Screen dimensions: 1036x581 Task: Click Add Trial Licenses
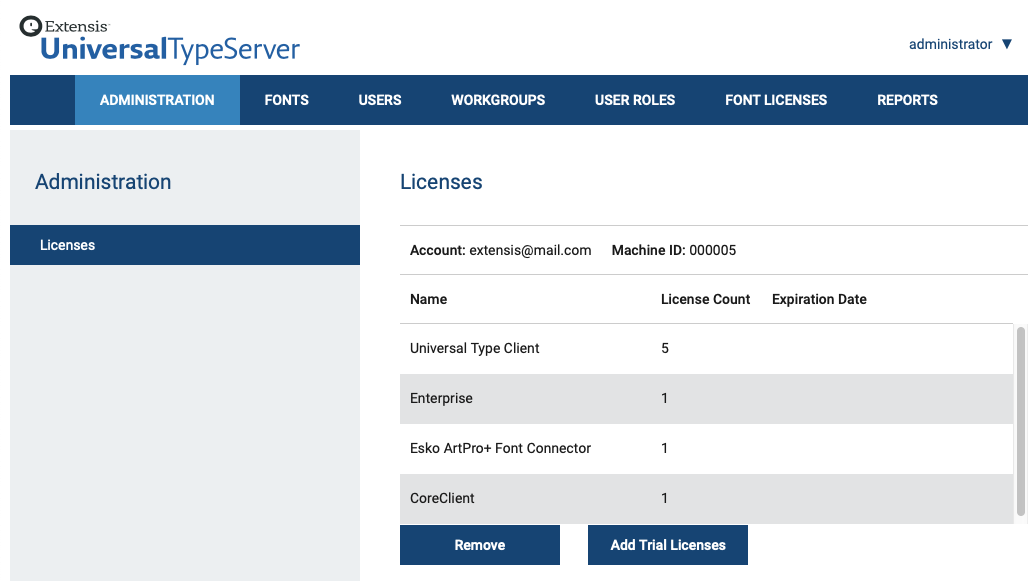pos(667,545)
